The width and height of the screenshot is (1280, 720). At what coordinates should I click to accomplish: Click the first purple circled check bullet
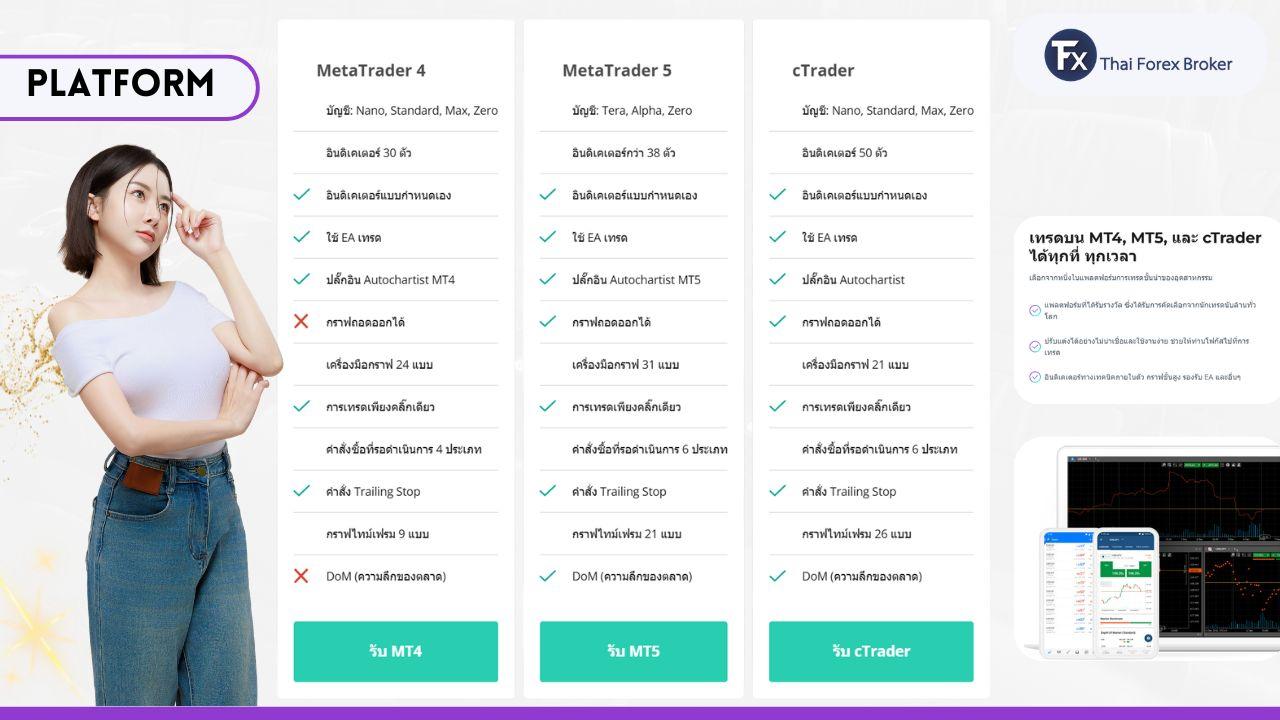(x=1035, y=310)
